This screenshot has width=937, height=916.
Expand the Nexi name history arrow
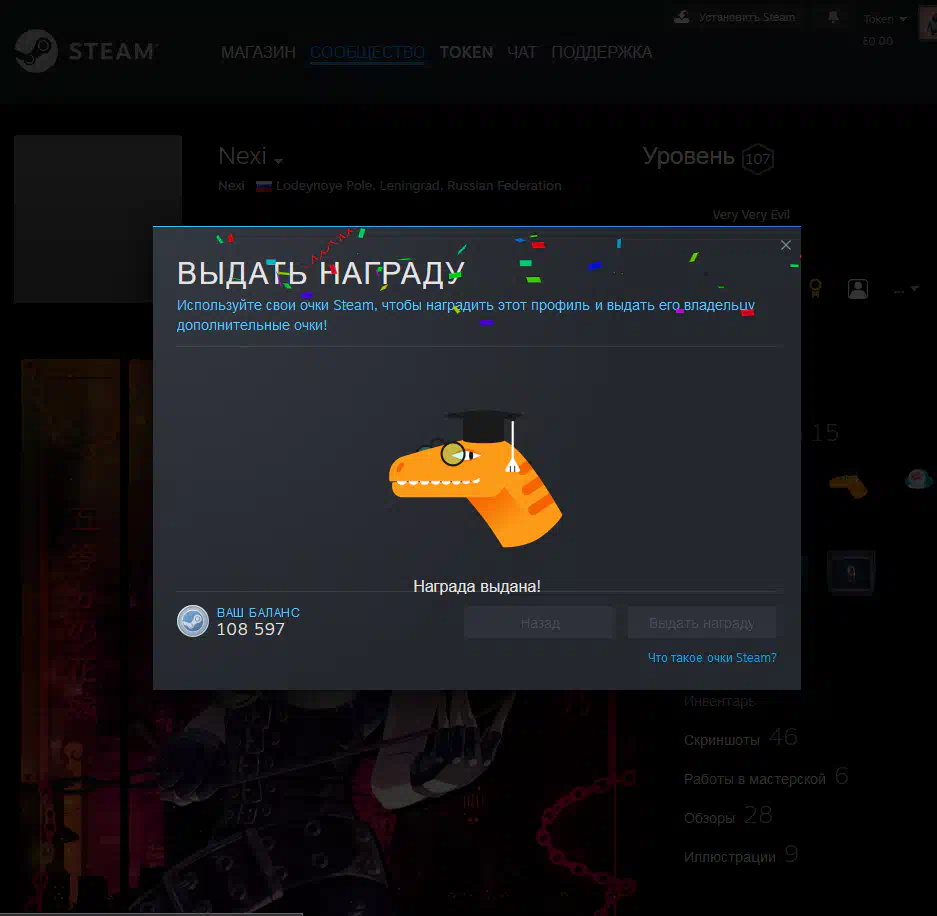278,161
